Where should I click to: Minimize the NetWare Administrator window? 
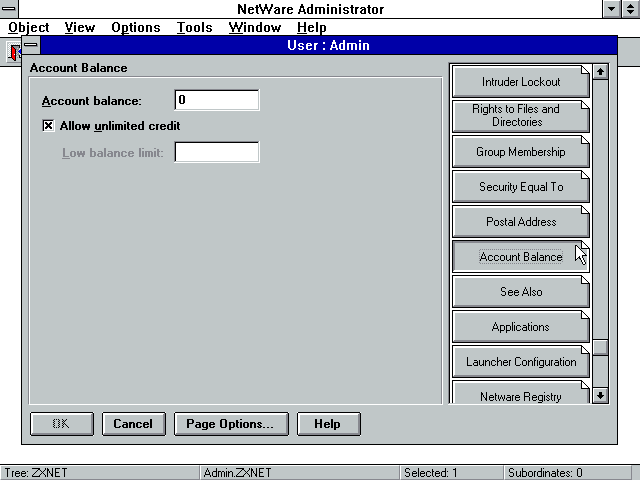611,9
